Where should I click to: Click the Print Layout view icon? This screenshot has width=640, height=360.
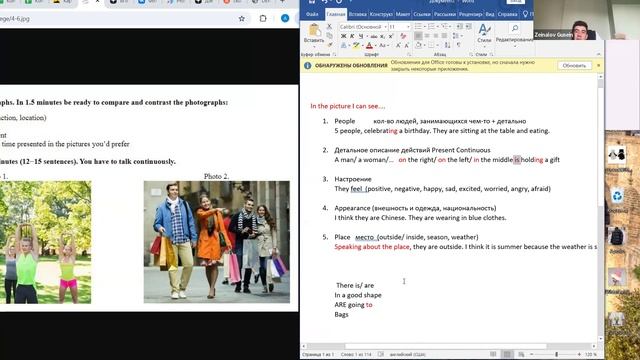507,354
